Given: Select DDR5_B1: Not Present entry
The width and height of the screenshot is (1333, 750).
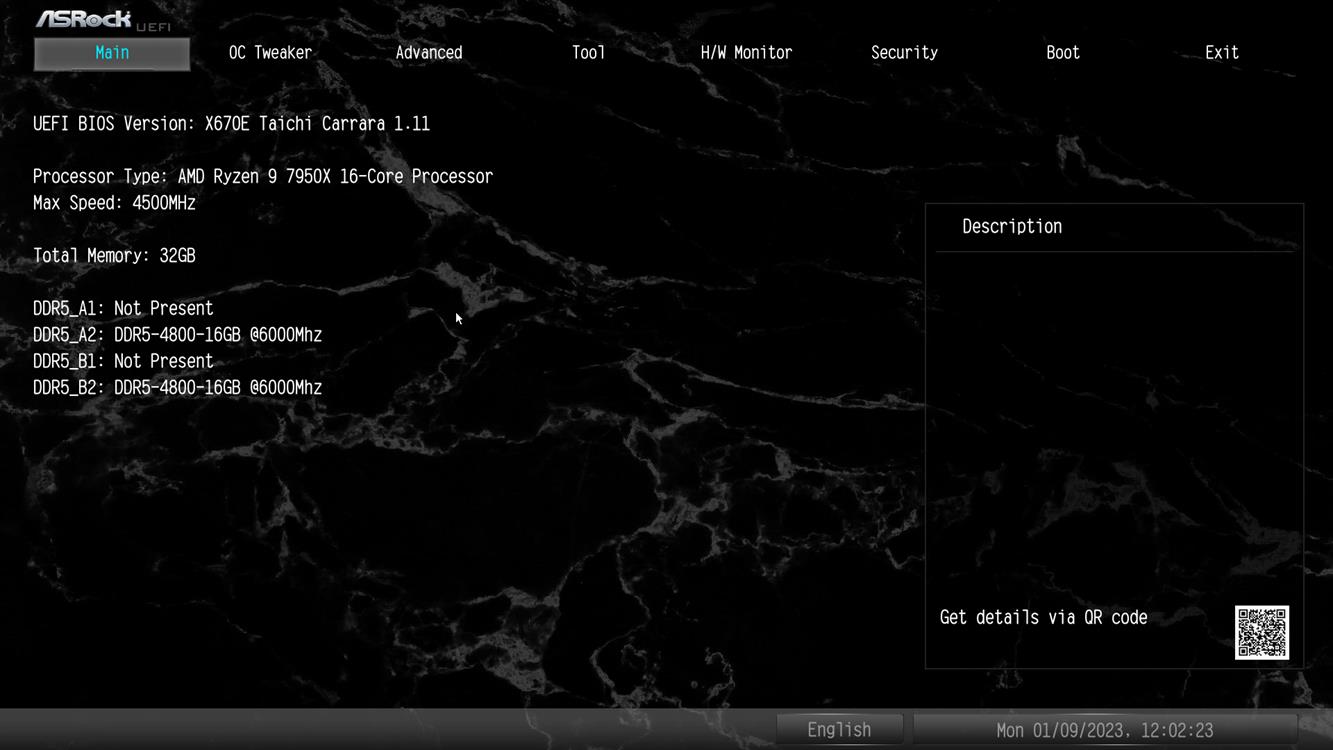Looking at the screenshot, I should click(123, 361).
